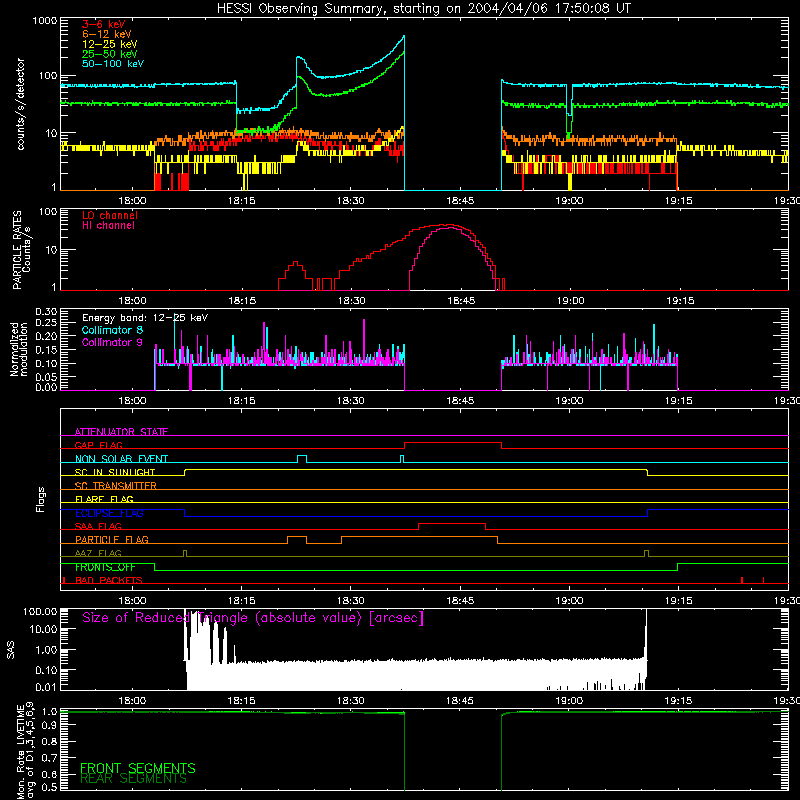
Task: Click the FLARE FLAG label
Action: coord(104,499)
